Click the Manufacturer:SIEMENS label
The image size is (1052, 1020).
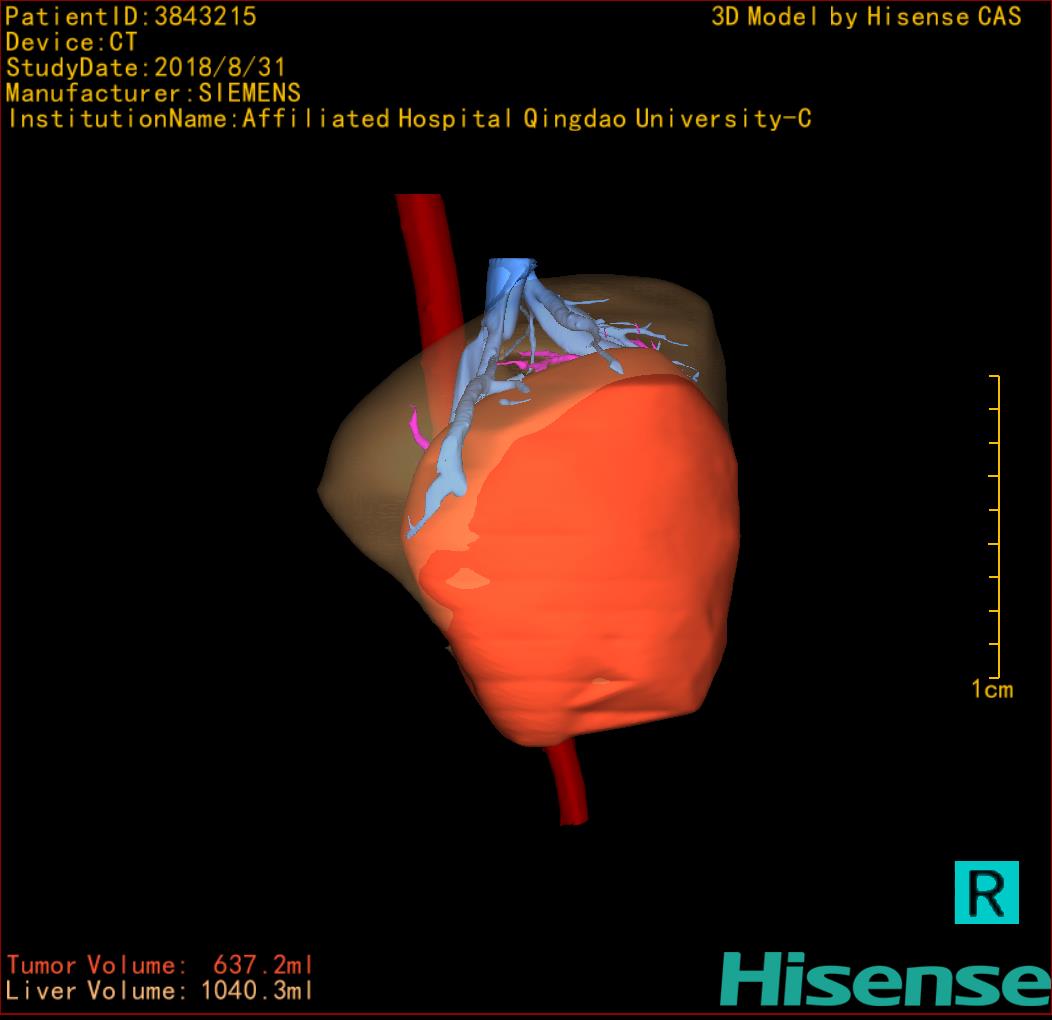coord(153,93)
